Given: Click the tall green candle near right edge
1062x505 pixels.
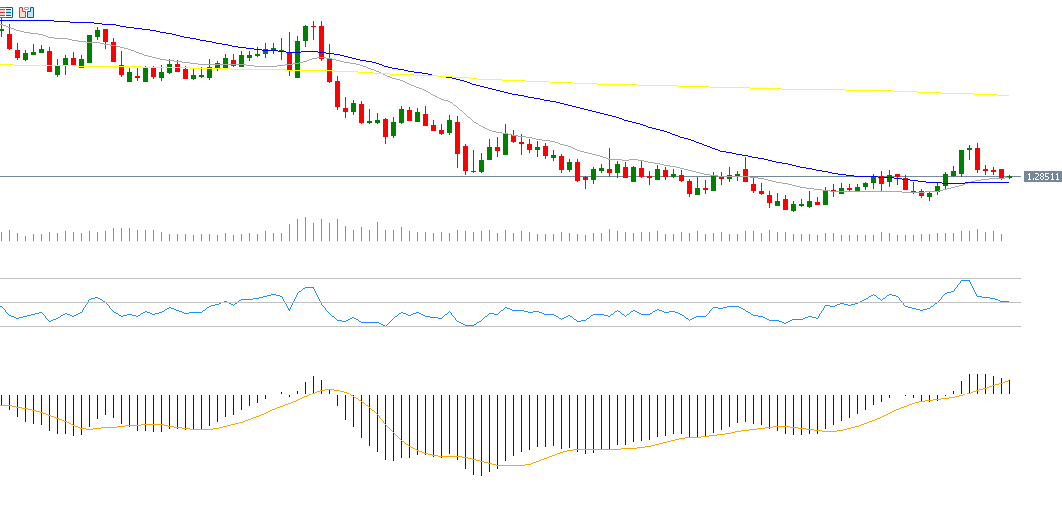Looking at the screenshot, I should coord(961,162).
